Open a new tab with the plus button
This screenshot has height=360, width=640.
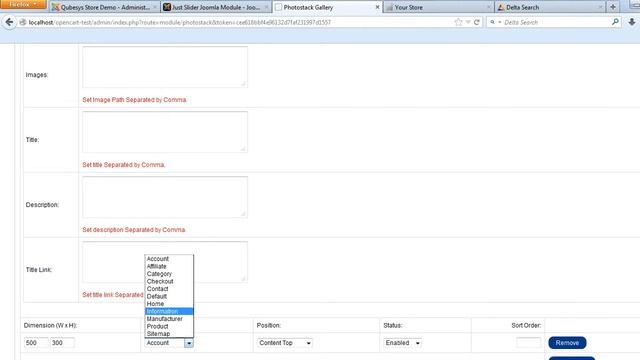(613, 7)
